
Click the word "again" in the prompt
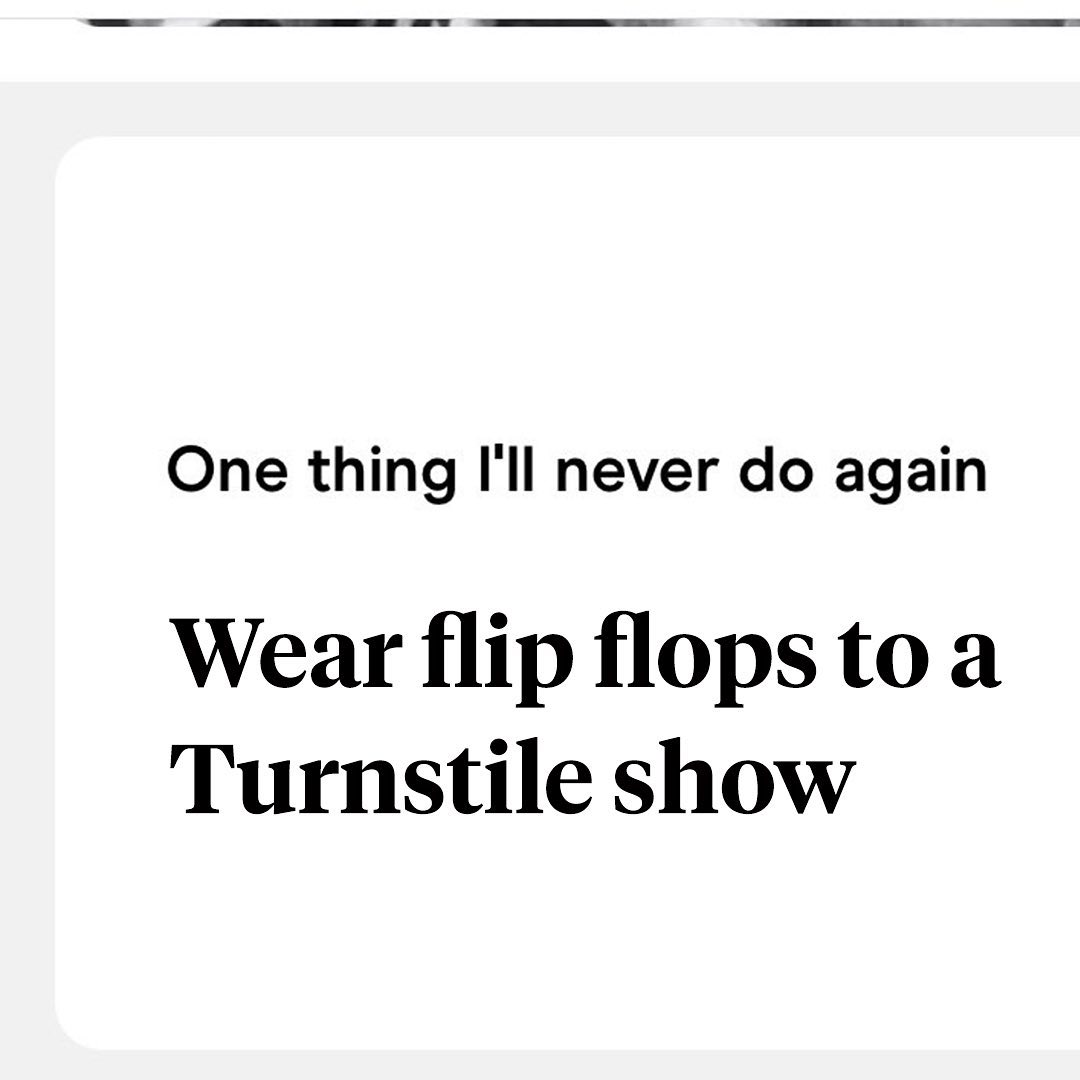(x=910, y=472)
